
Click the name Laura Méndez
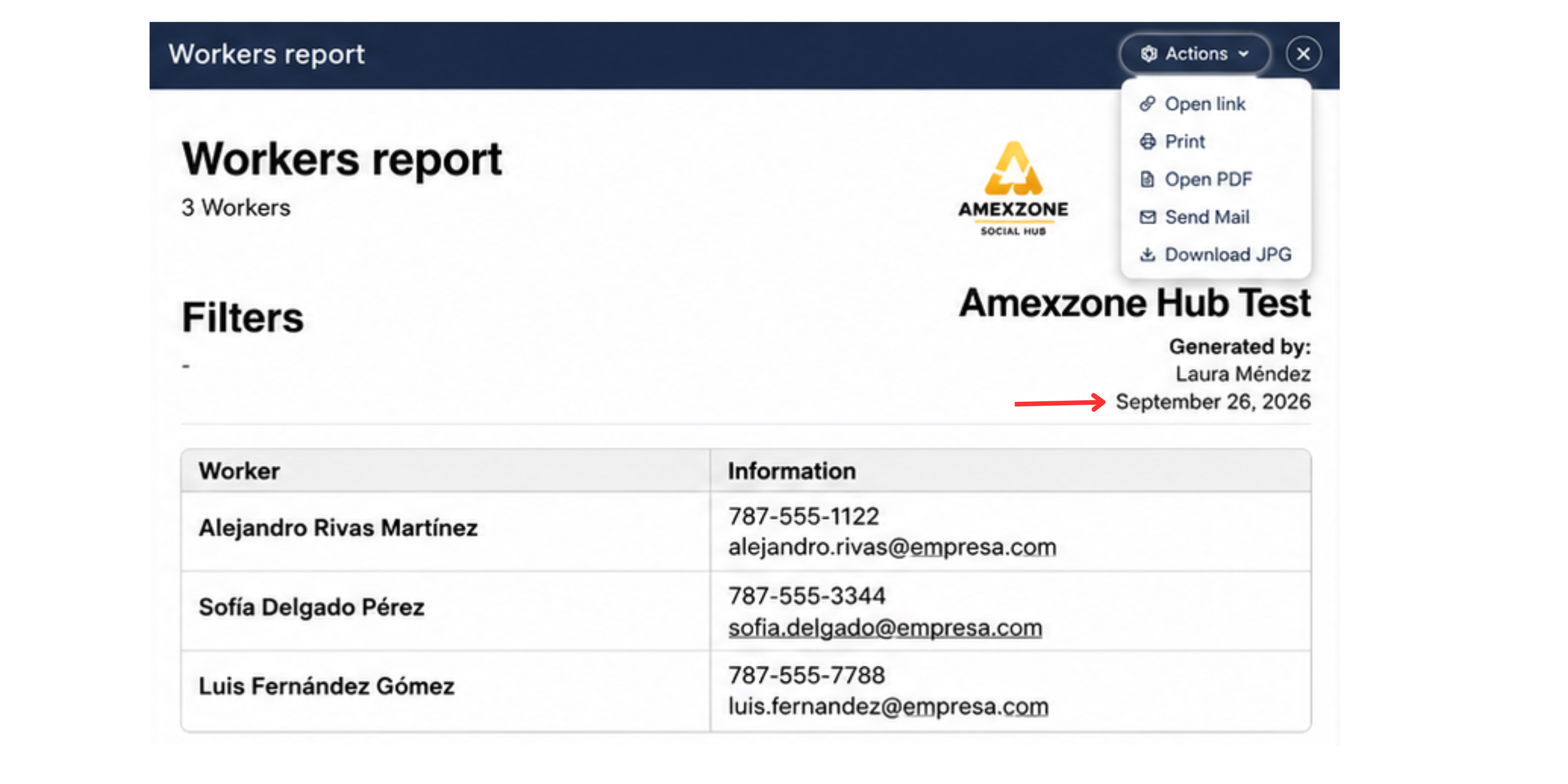click(x=1243, y=374)
